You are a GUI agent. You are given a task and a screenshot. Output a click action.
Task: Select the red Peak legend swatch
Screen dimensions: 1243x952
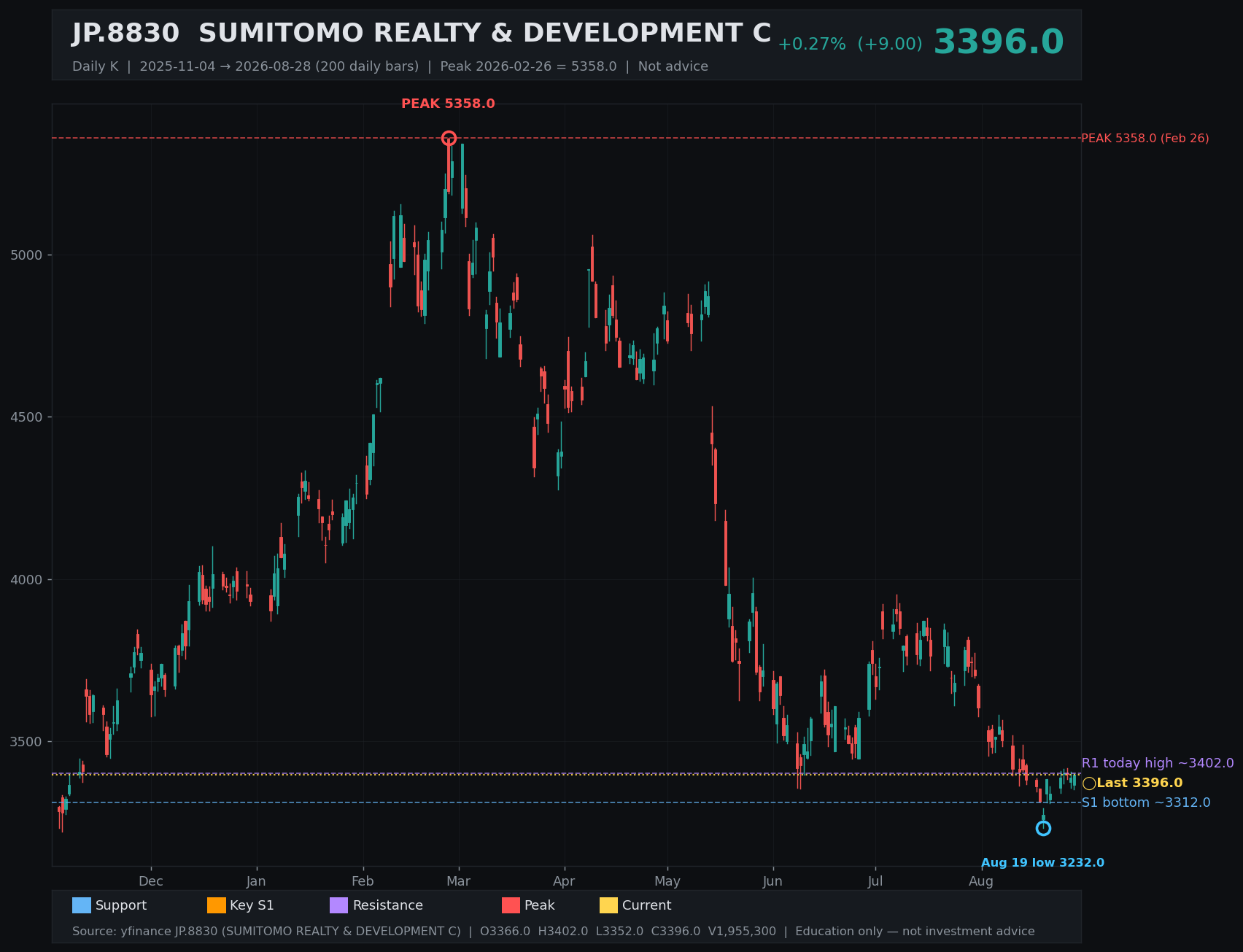tap(511, 905)
